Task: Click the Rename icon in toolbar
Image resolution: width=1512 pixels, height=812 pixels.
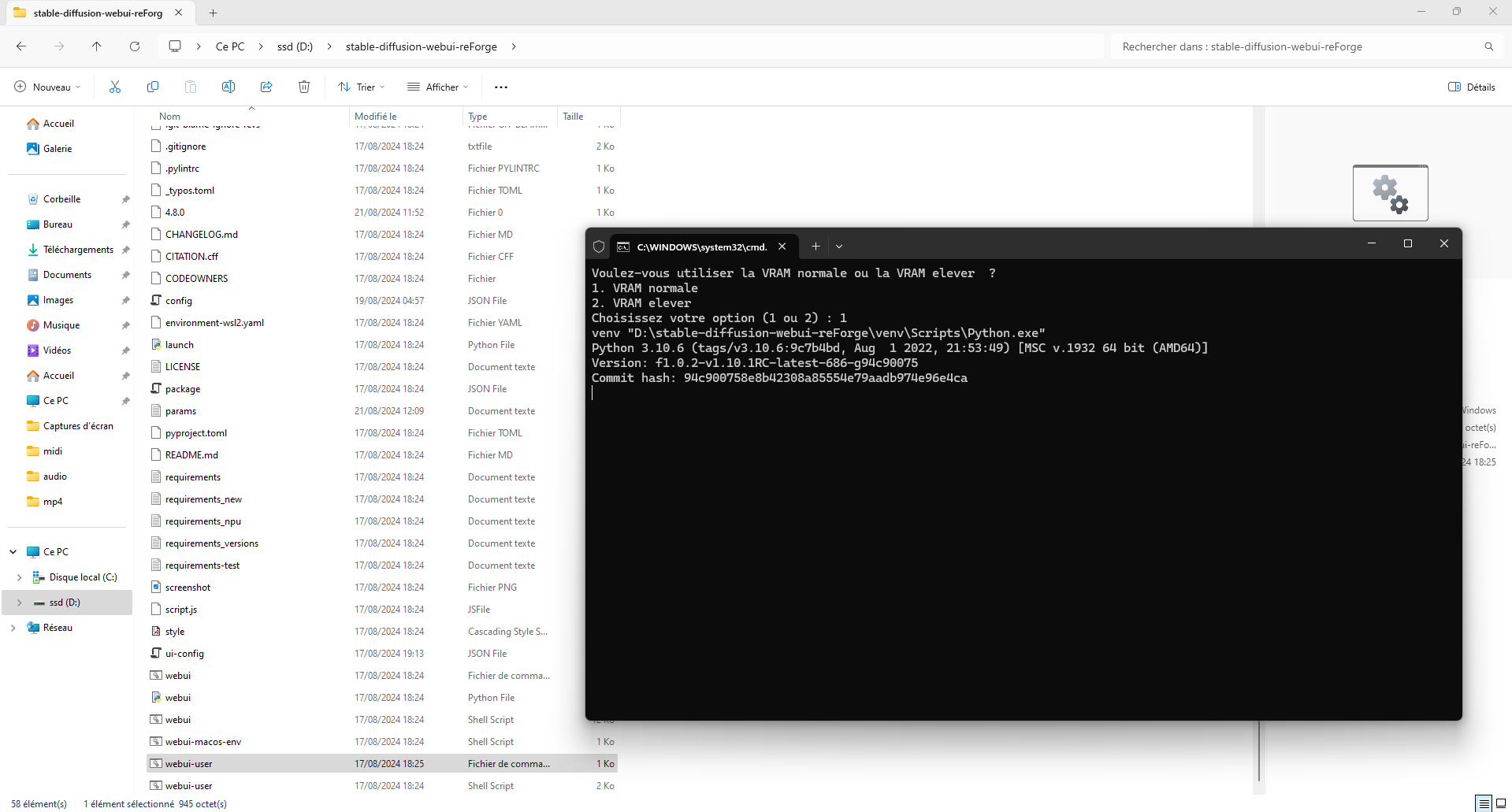Action: (228, 87)
